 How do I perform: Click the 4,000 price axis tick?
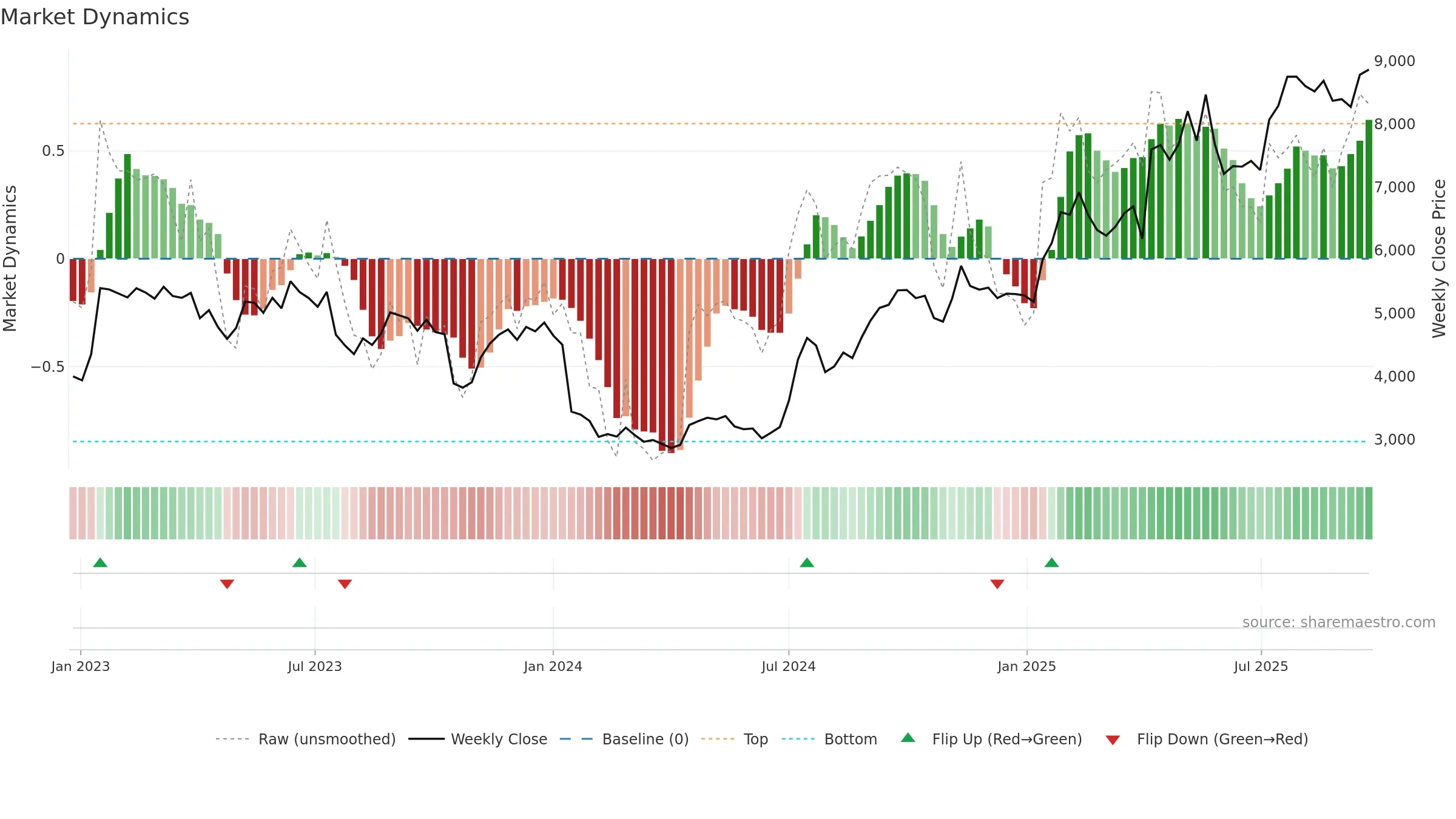[1395, 377]
